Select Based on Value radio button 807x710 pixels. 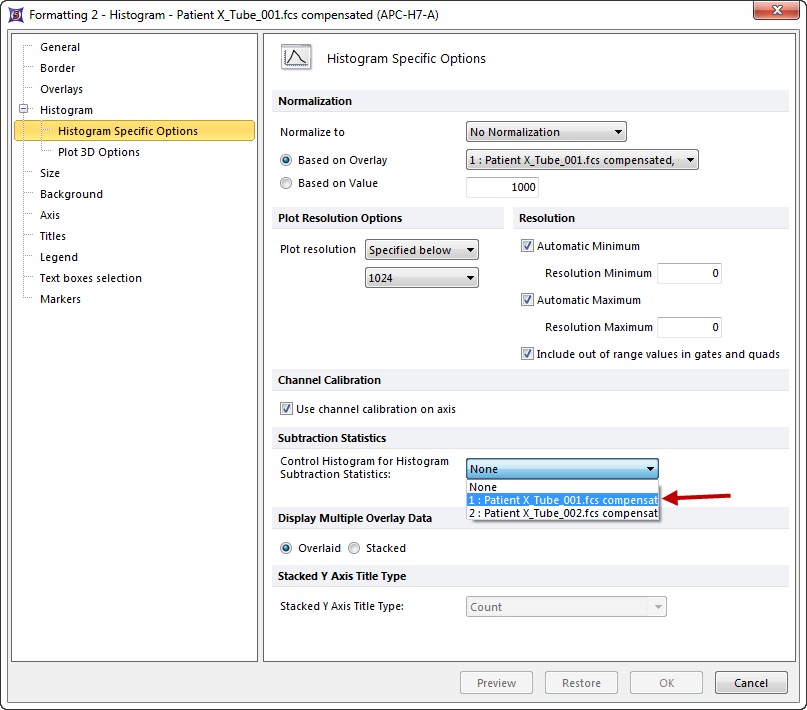(x=287, y=184)
